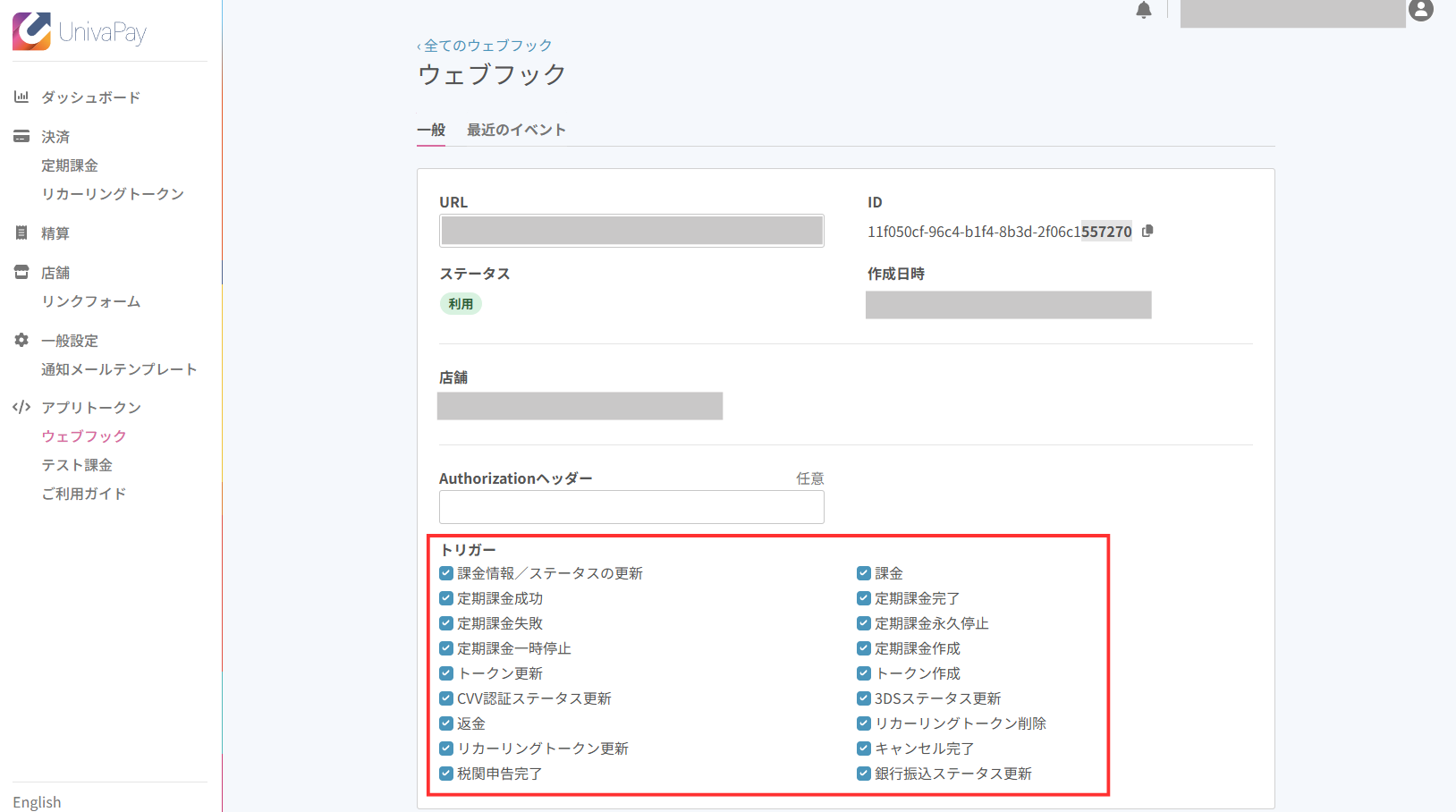1456x812 pixels.
Task: Click the store shop icon
Action: [21, 273]
